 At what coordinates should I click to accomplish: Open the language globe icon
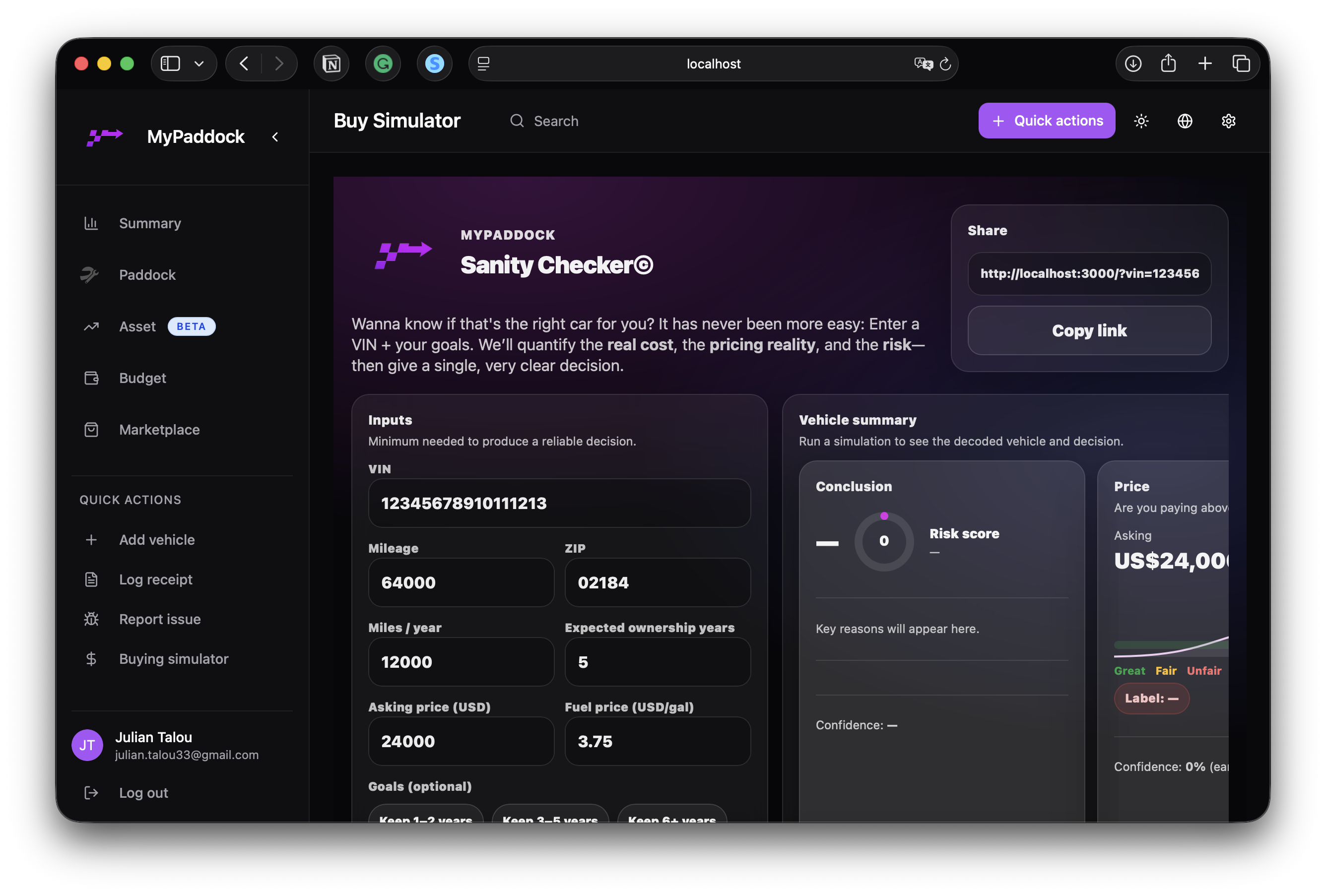(1185, 121)
